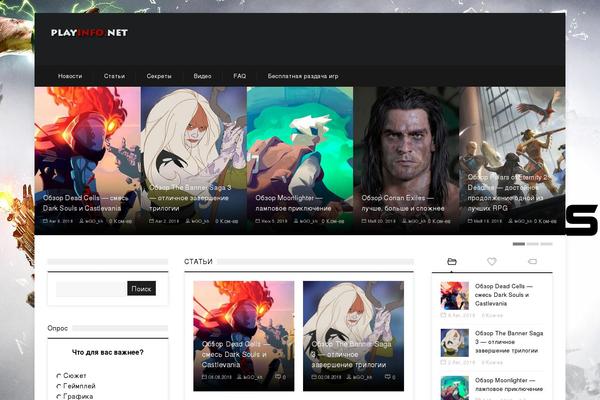Image resolution: width=600 pixels, height=400 pixels.
Task: Click author name on Dead Cells slider card
Action: (94, 221)
